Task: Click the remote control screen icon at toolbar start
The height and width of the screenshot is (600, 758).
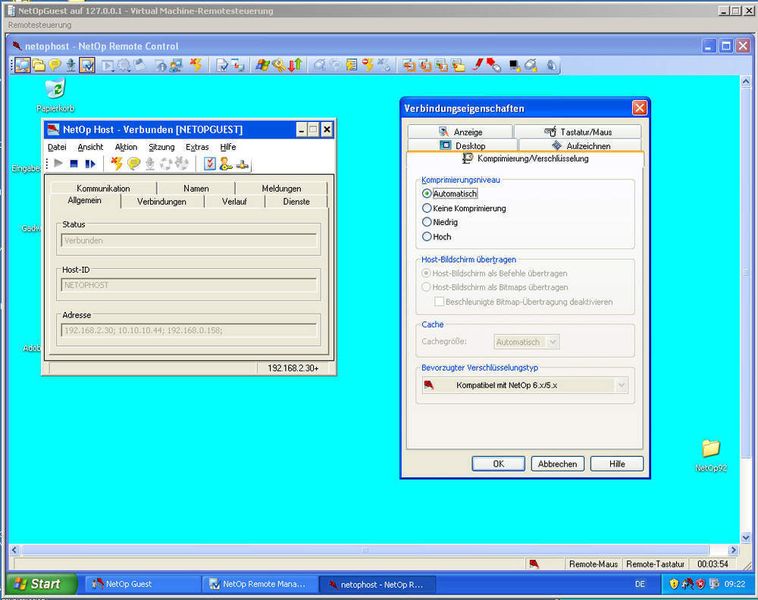Action: coord(22,65)
